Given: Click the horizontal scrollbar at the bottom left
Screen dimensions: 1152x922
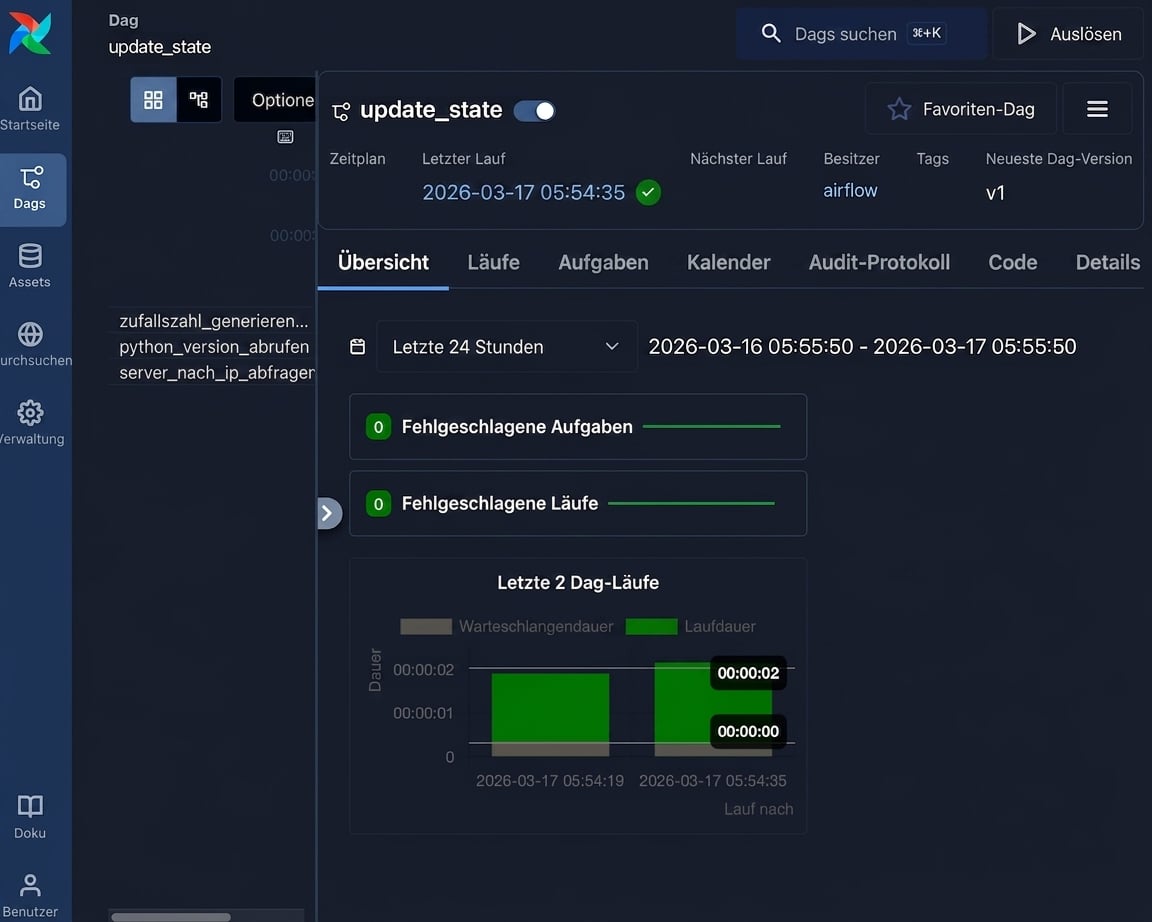Looking at the screenshot, I should pos(170,917).
